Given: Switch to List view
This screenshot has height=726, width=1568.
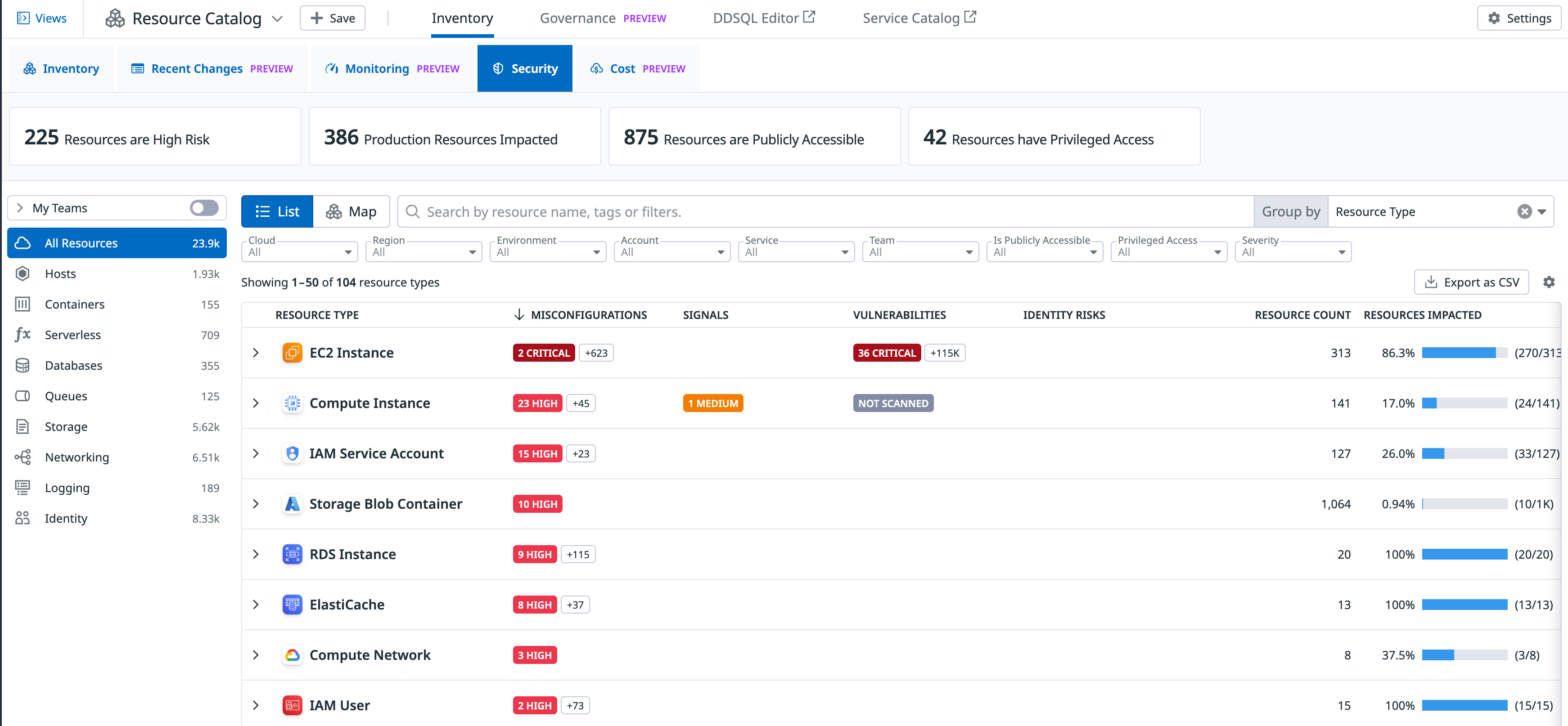Looking at the screenshot, I should pos(276,211).
